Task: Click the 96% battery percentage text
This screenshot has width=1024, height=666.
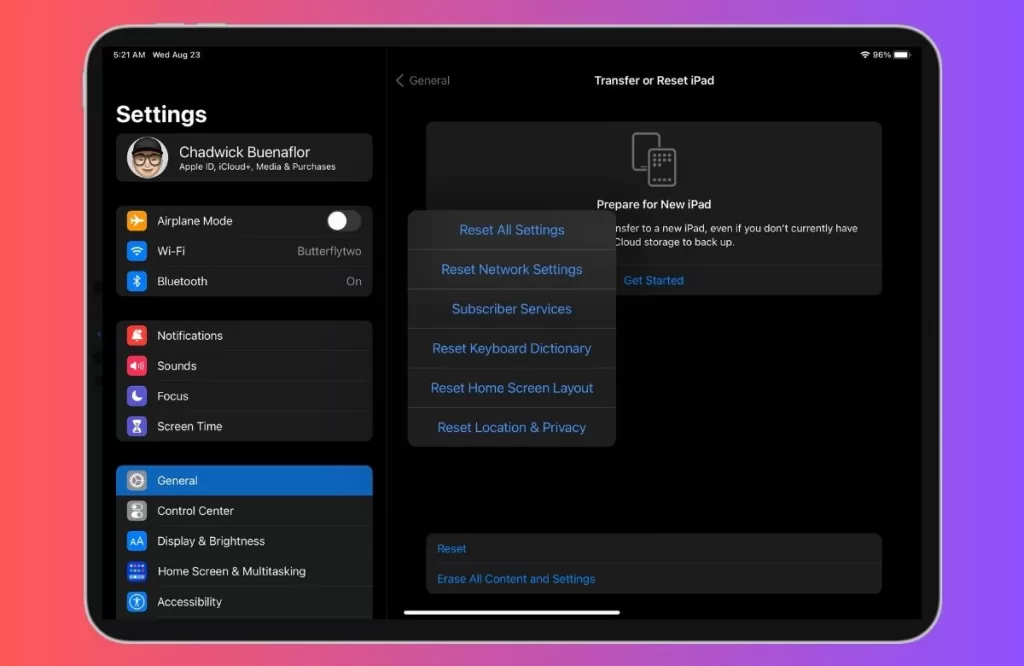Action: (x=882, y=55)
